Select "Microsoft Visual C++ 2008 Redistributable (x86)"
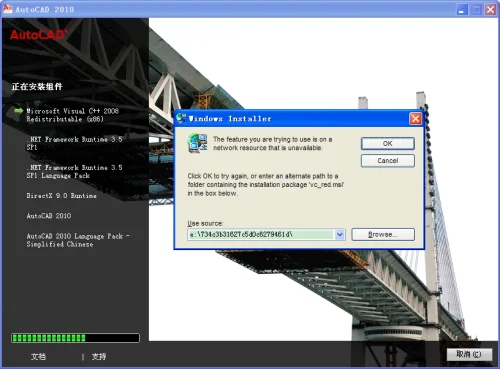Image resolution: width=500 pixels, height=369 pixels. pos(72,115)
